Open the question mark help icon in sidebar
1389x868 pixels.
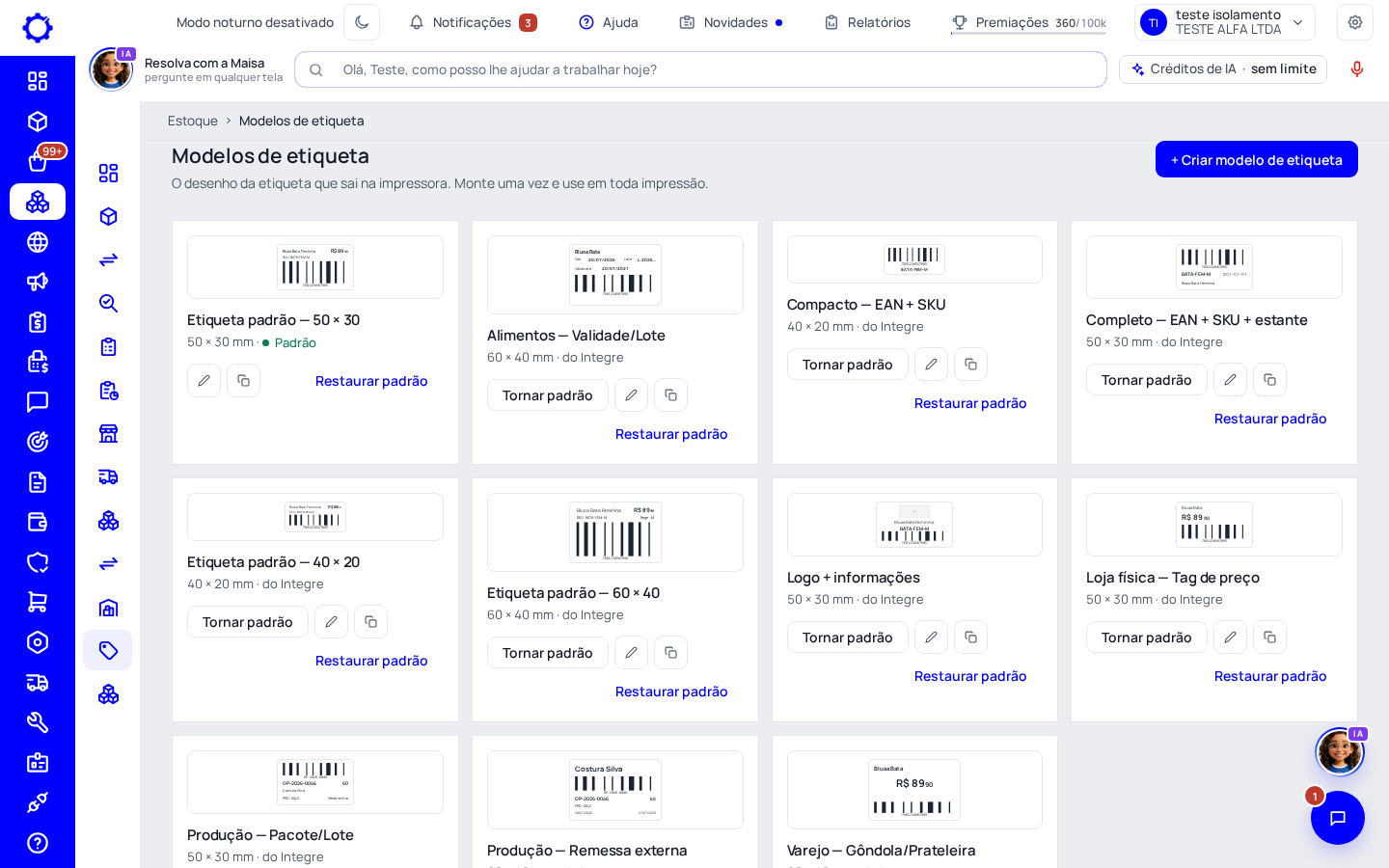(x=38, y=843)
